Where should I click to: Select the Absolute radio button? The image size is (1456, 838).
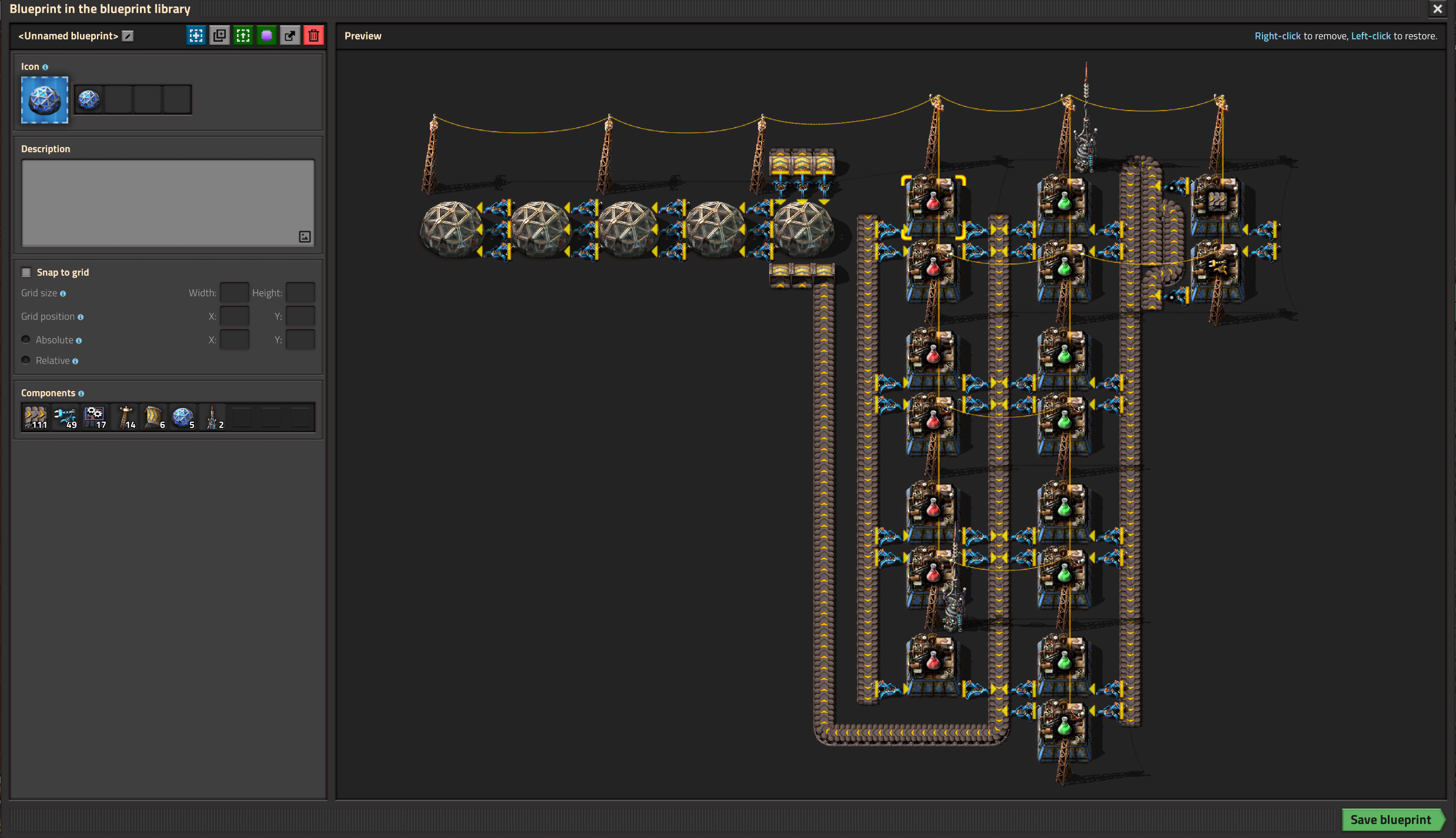coord(26,339)
